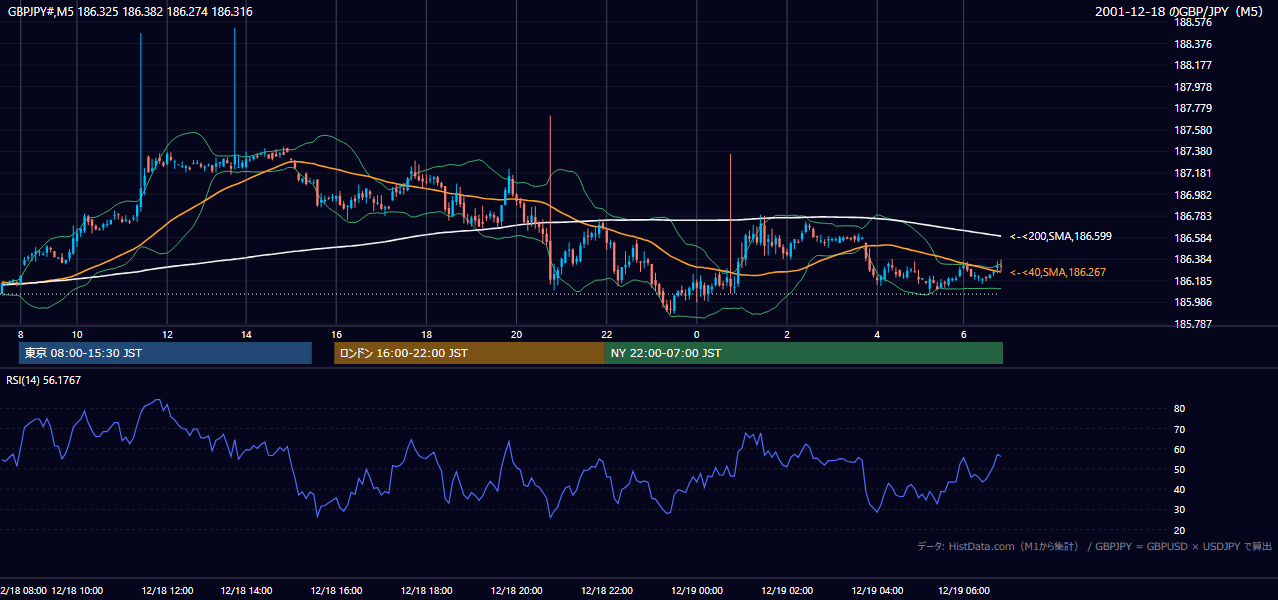
Task: Click the RSI scale value 60
Action: [1179, 449]
